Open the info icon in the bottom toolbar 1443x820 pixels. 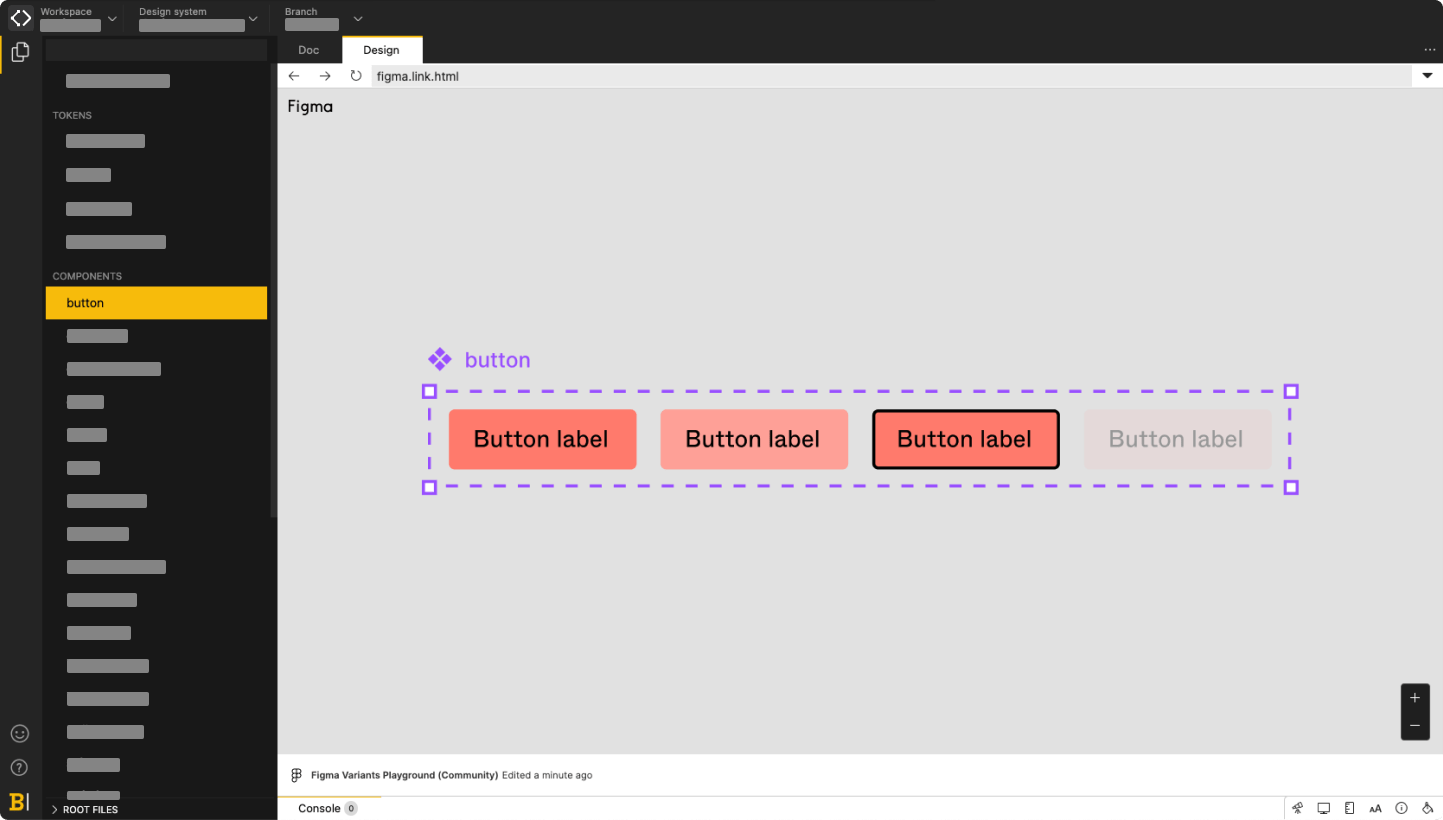[x=1401, y=808]
